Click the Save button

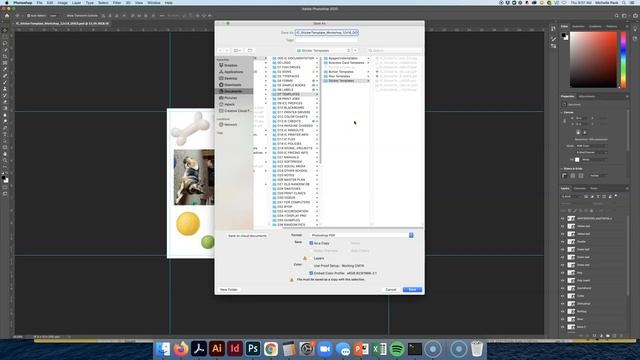(x=412, y=289)
